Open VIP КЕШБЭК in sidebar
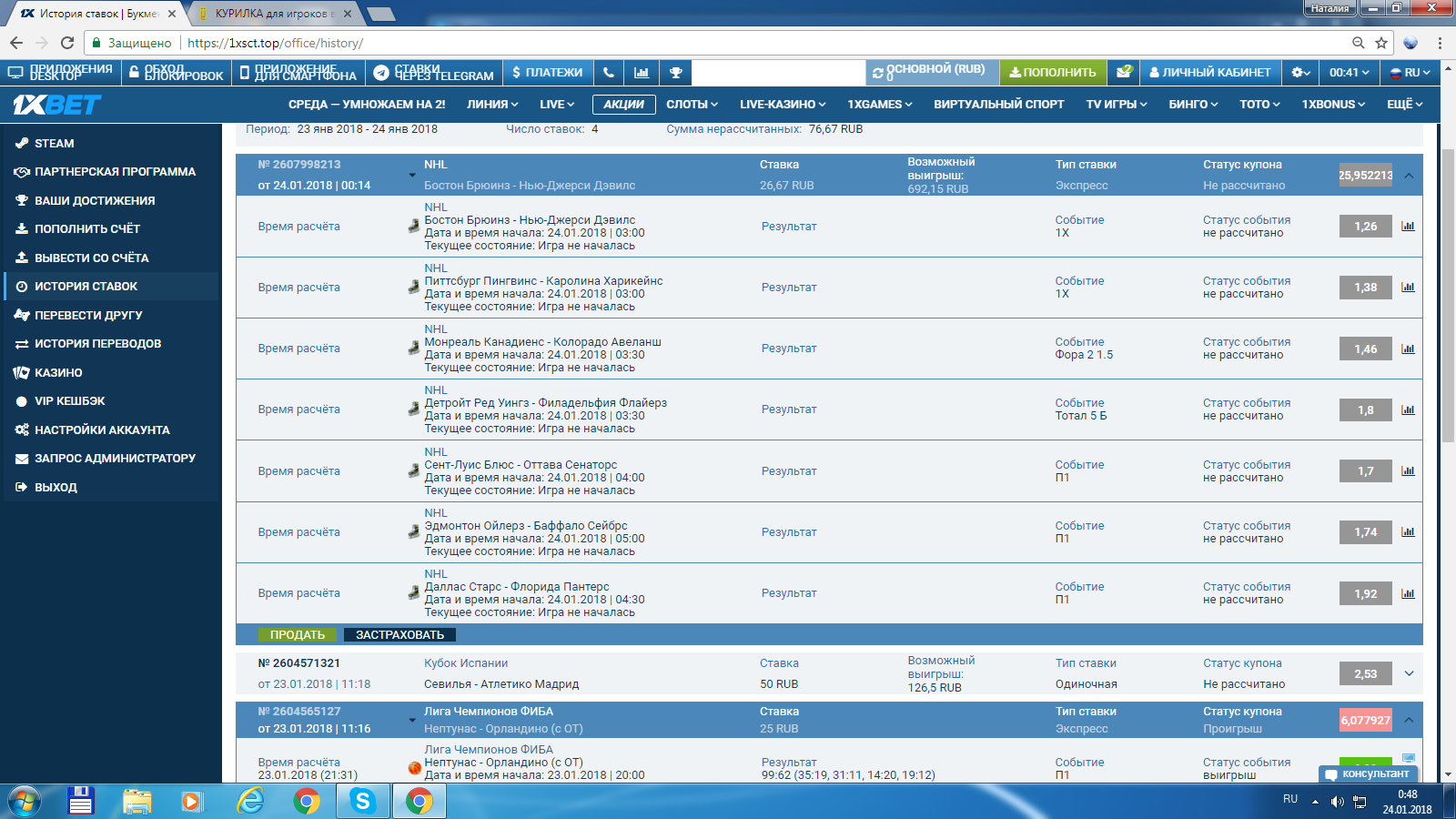1456x819 pixels. (x=111, y=401)
